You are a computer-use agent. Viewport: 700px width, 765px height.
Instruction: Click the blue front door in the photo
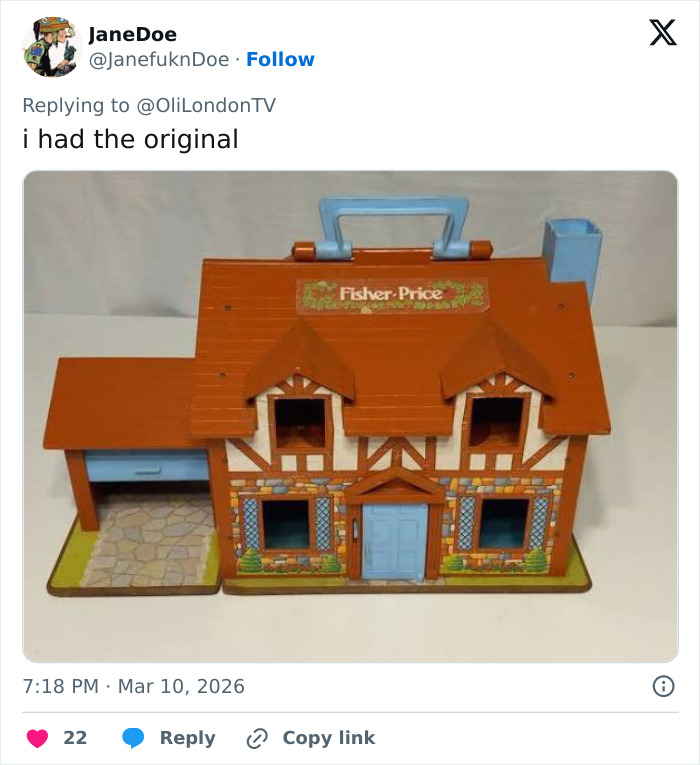[x=394, y=540]
